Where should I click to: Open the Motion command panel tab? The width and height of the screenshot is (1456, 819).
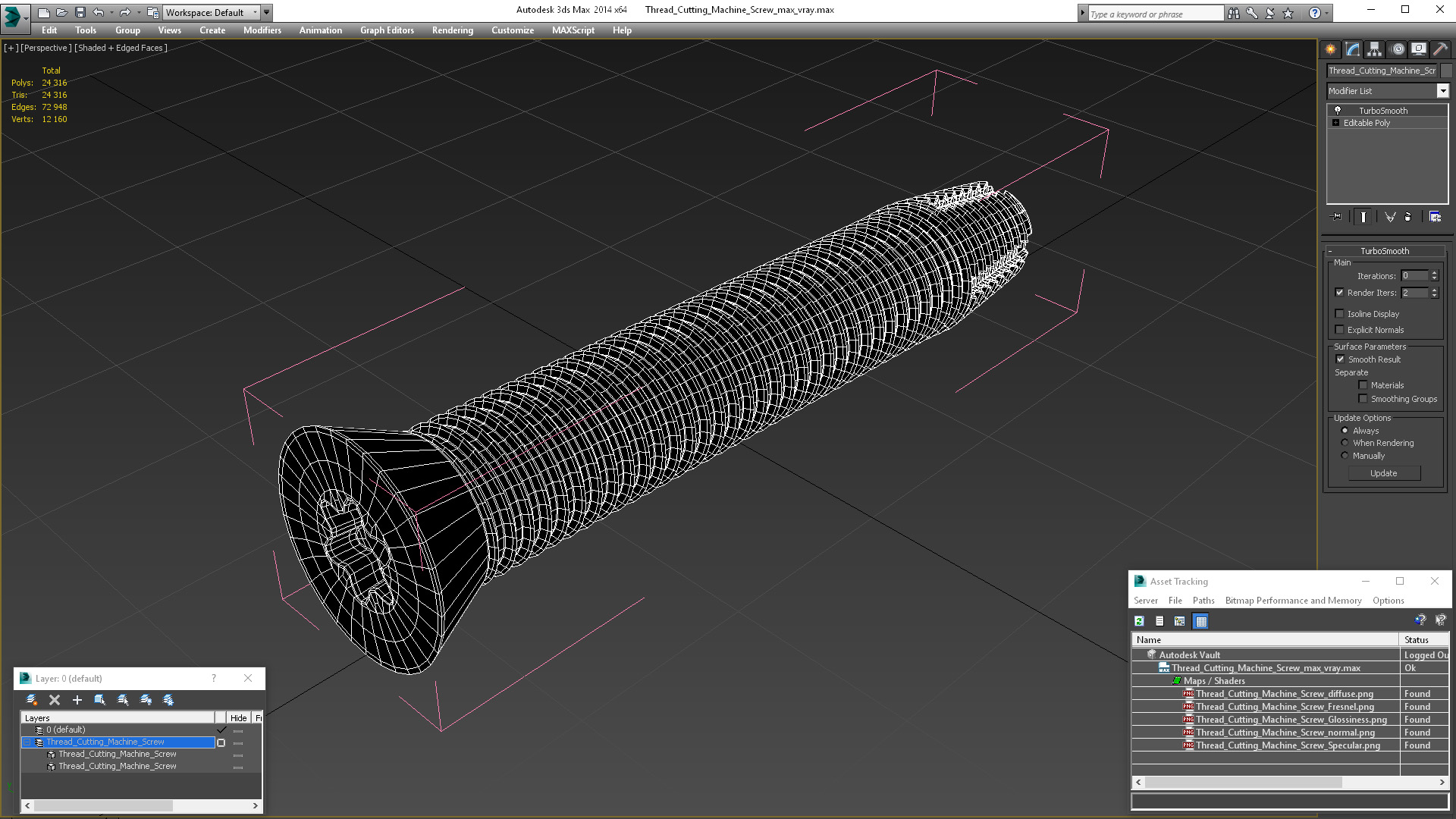(x=1398, y=49)
